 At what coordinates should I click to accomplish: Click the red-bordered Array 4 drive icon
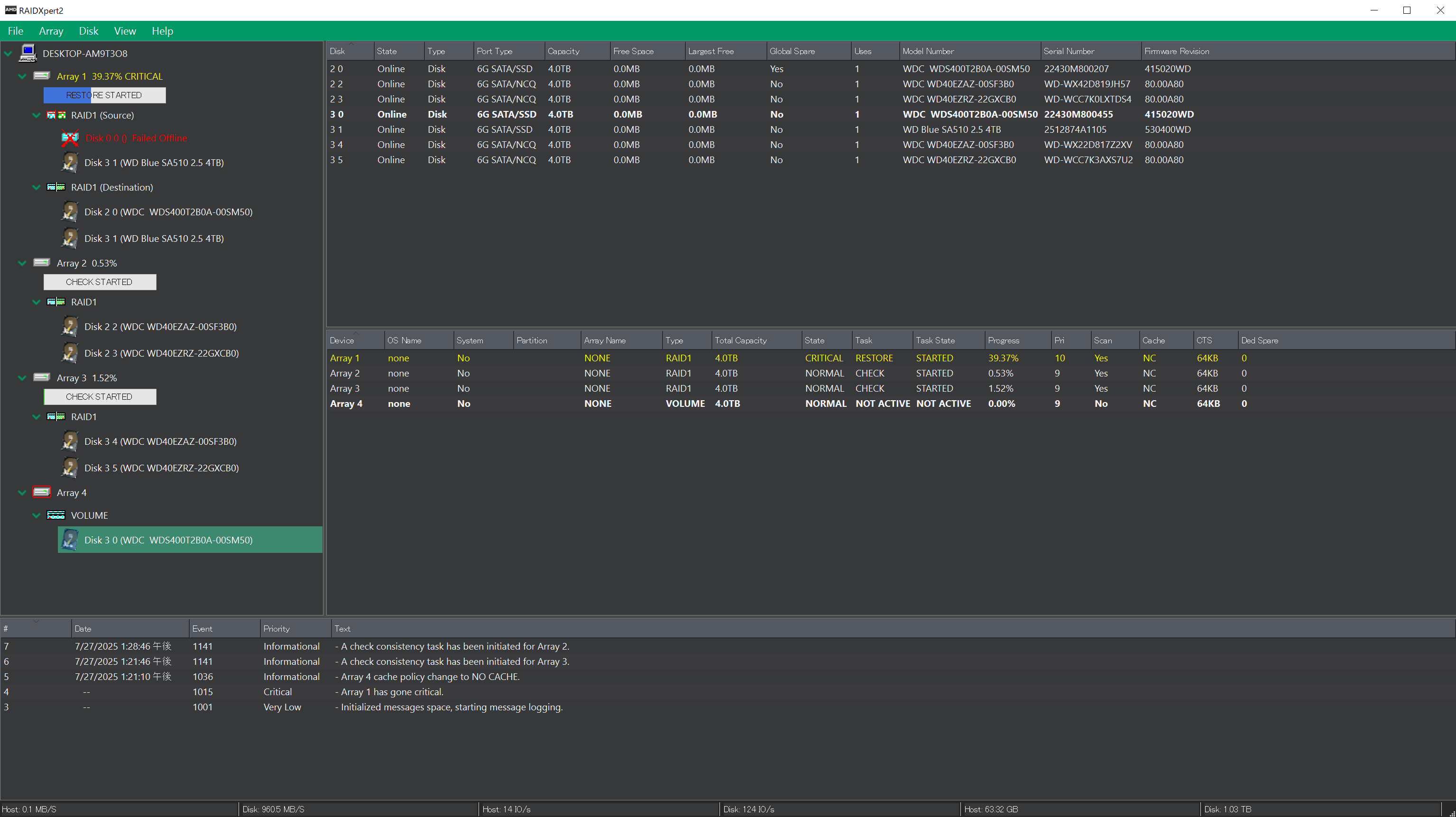tap(41, 492)
